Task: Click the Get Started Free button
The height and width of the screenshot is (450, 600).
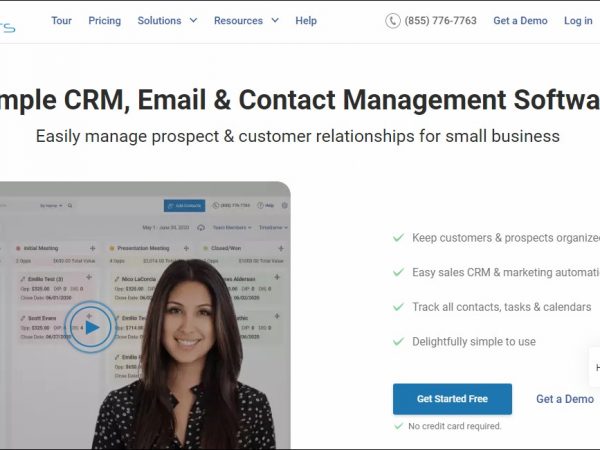Action: (x=452, y=399)
